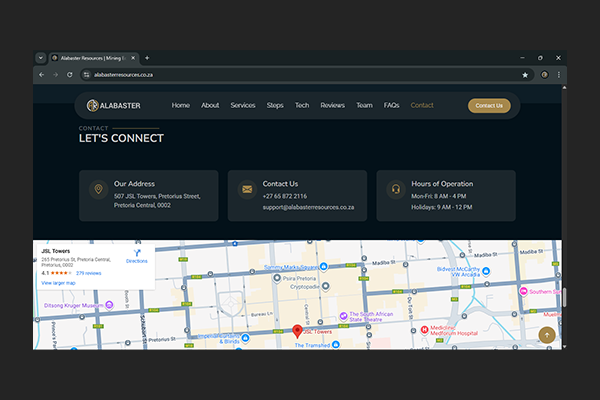Image resolution: width=600 pixels, height=400 pixels.
Task: Open the Steps nav item
Action: tap(275, 105)
